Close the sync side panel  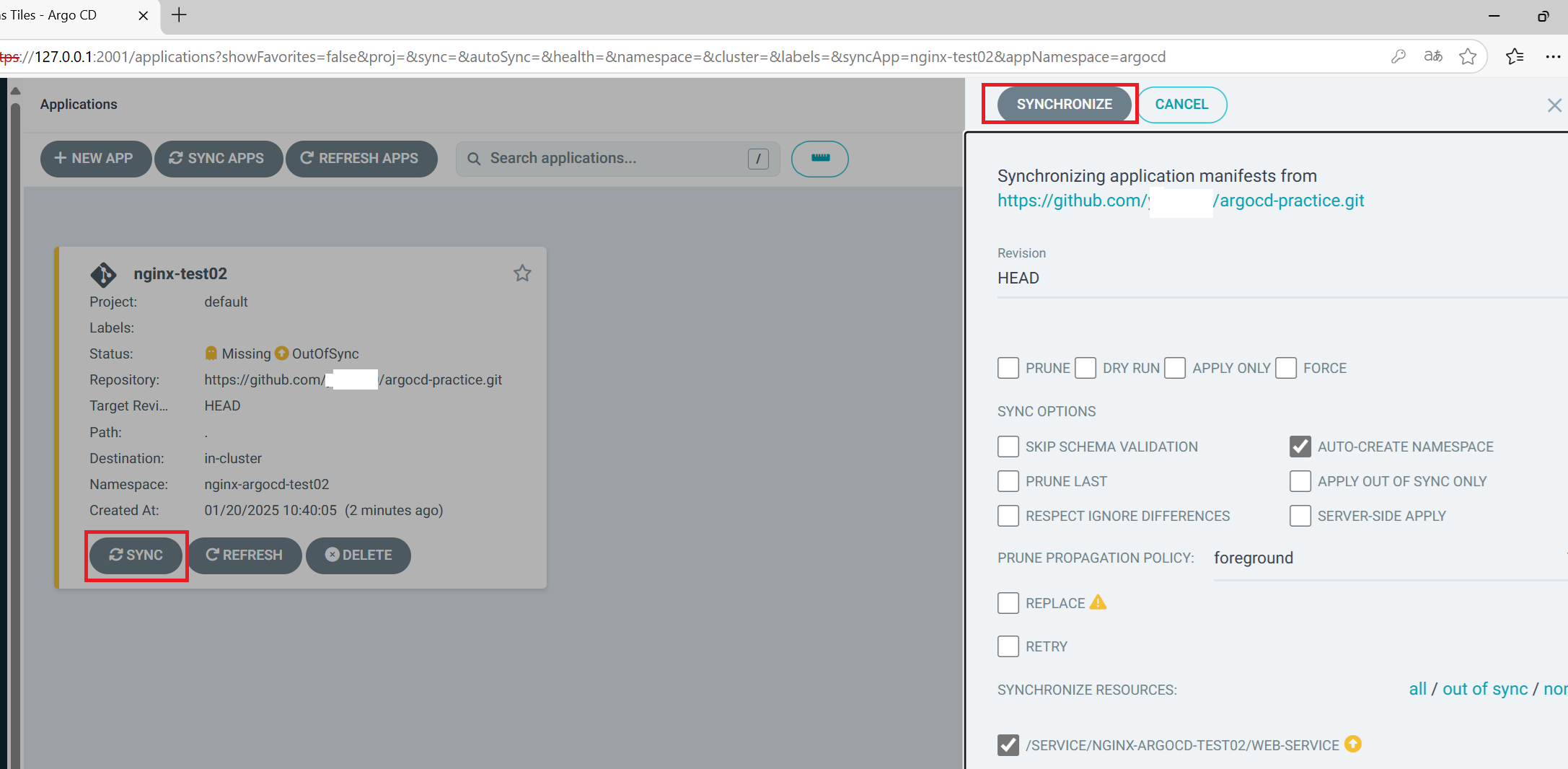(x=1554, y=106)
